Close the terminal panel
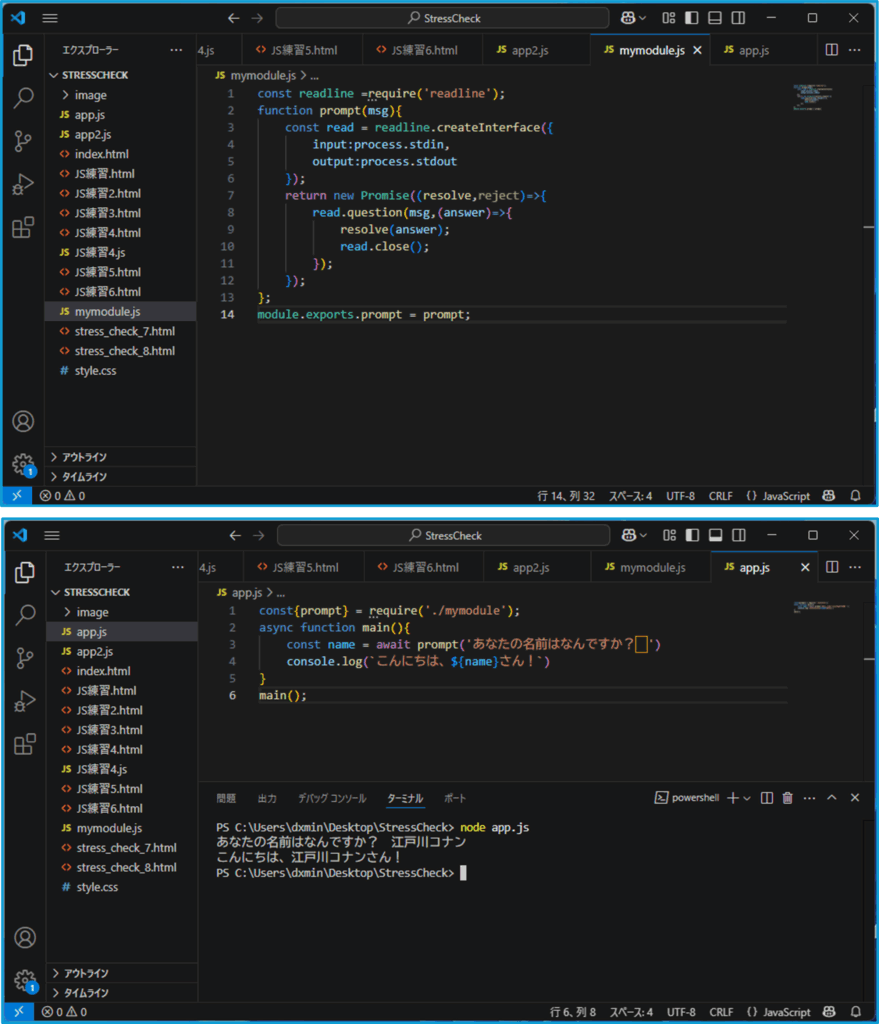The width and height of the screenshot is (879, 1024). pyautogui.click(x=855, y=798)
